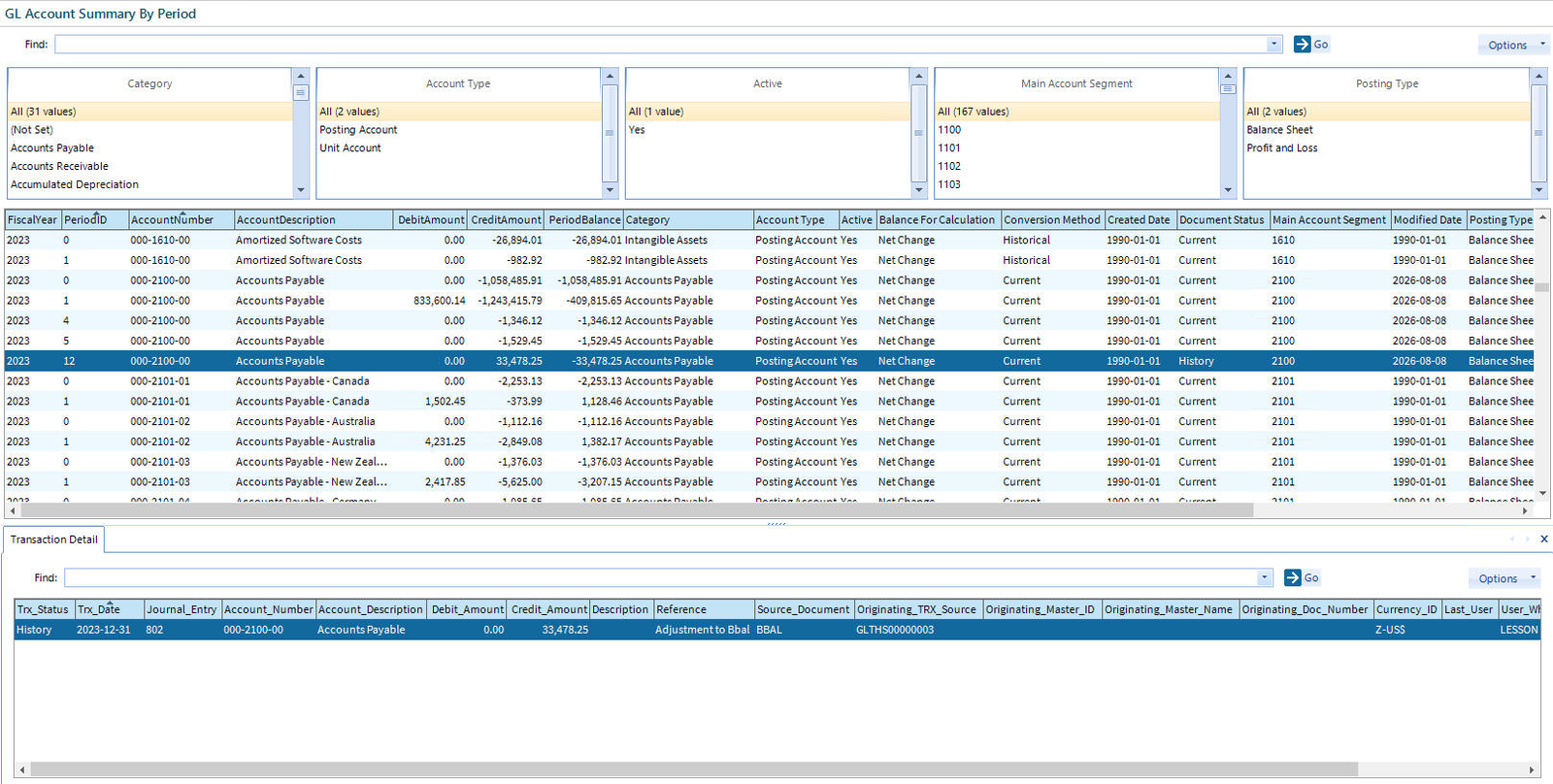
Task: Filter Posting Type by Profit and Loss
Action: pos(1387,148)
